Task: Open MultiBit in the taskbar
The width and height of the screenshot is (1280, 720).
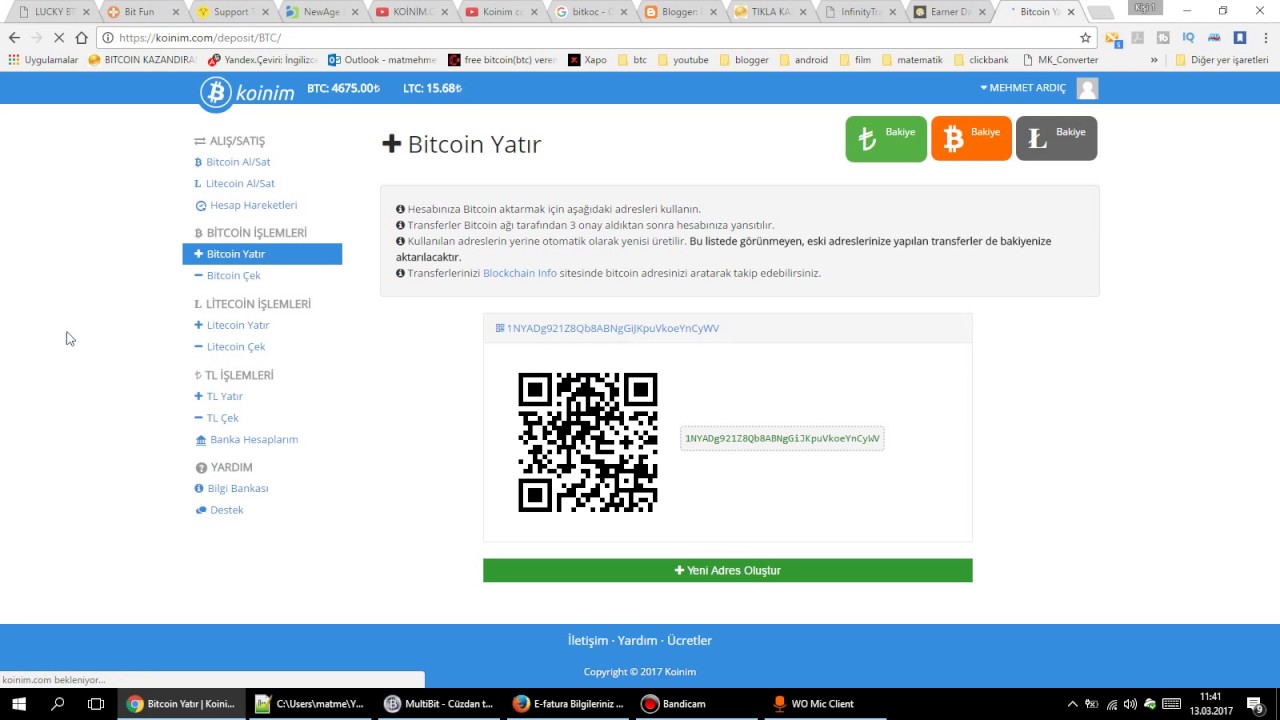Action: tap(439, 704)
